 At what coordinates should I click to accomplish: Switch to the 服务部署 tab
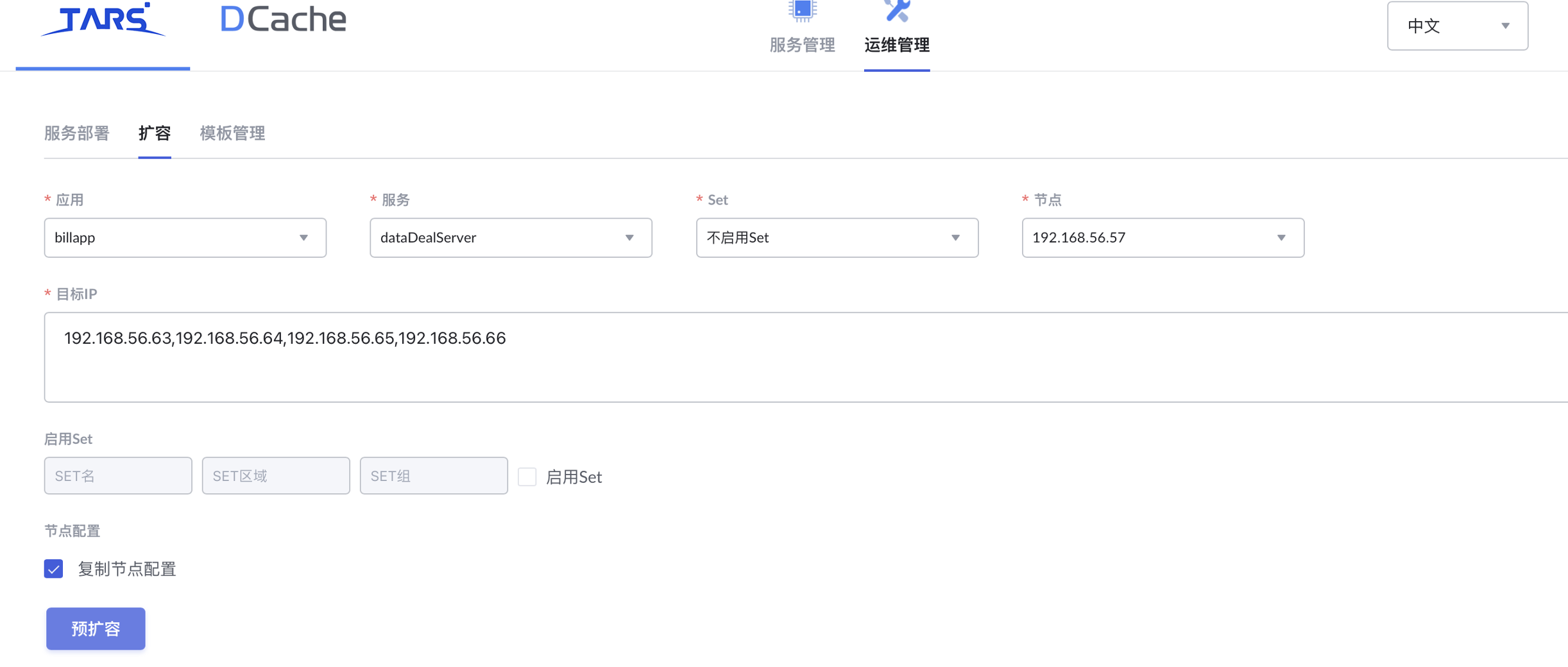click(76, 133)
